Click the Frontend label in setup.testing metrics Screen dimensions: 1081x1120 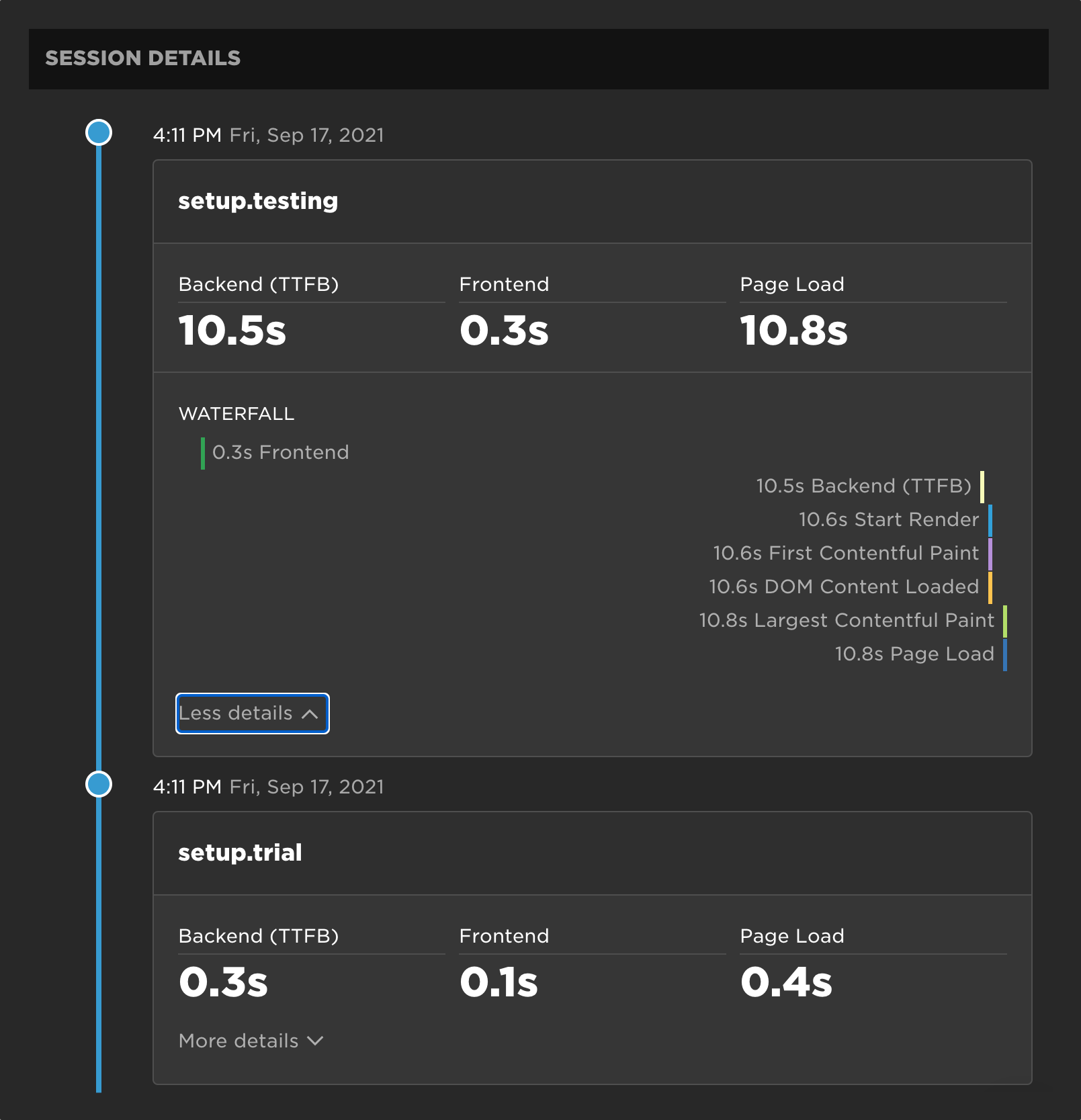coord(504,284)
